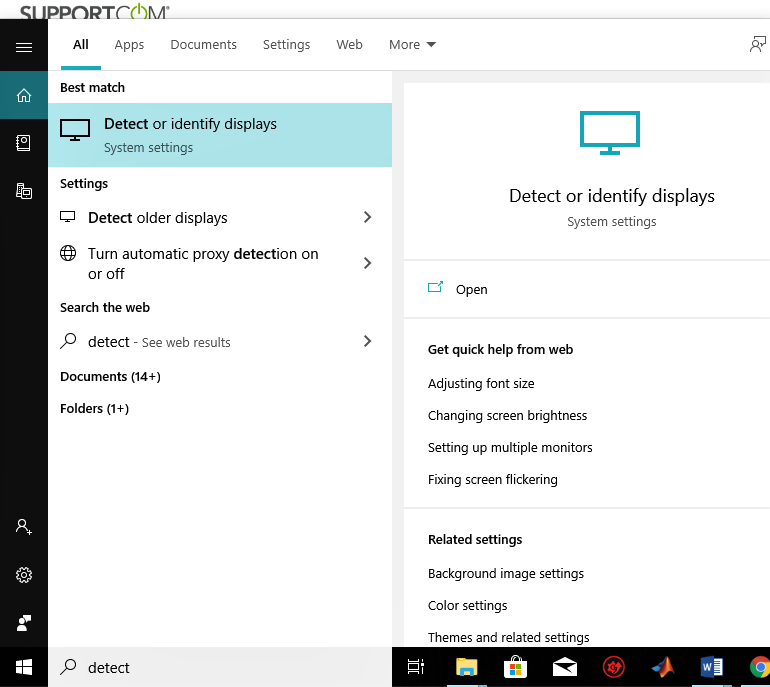This screenshot has width=770, height=687.
Task: Launch File Explorer from taskbar
Action: [x=466, y=667]
